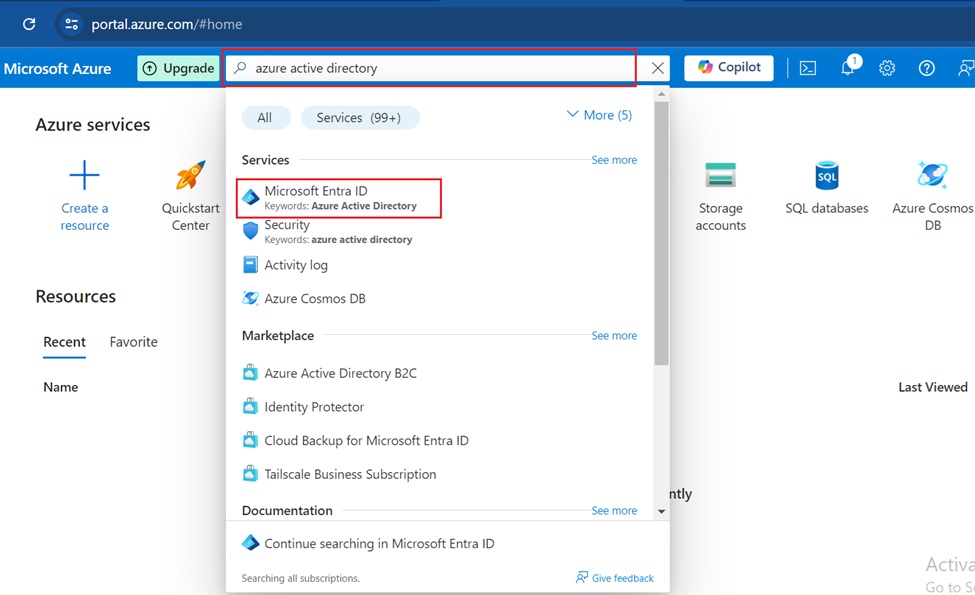Filter search results by Services (99+)
The image size is (975, 595).
(x=360, y=117)
